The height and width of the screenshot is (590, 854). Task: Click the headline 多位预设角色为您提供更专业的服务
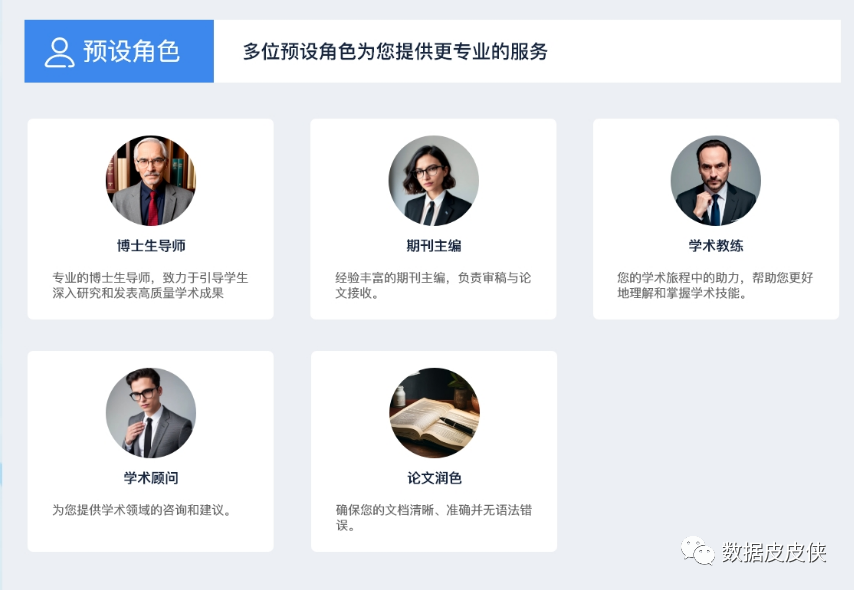point(395,51)
